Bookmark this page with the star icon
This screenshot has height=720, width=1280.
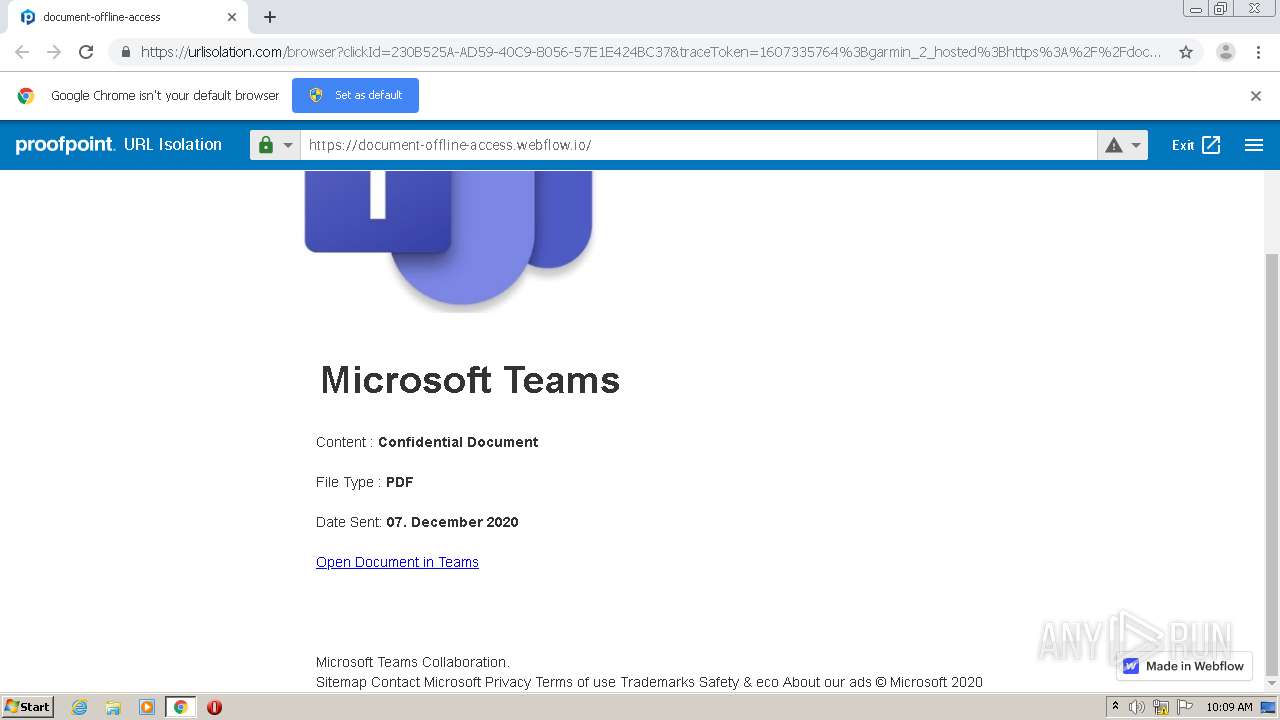tap(1186, 52)
